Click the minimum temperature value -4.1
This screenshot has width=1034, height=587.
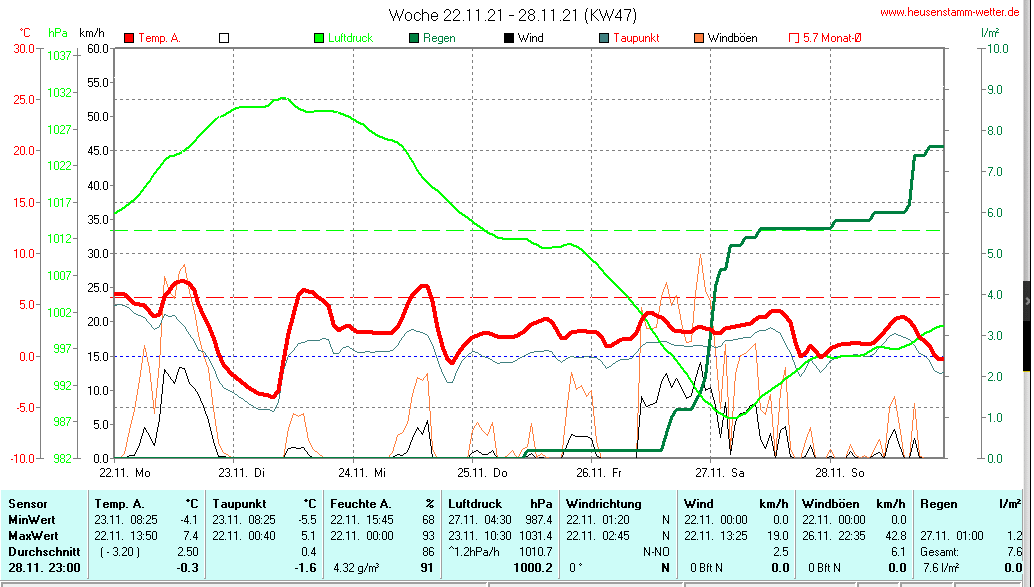pyautogui.click(x=189, y=520)
